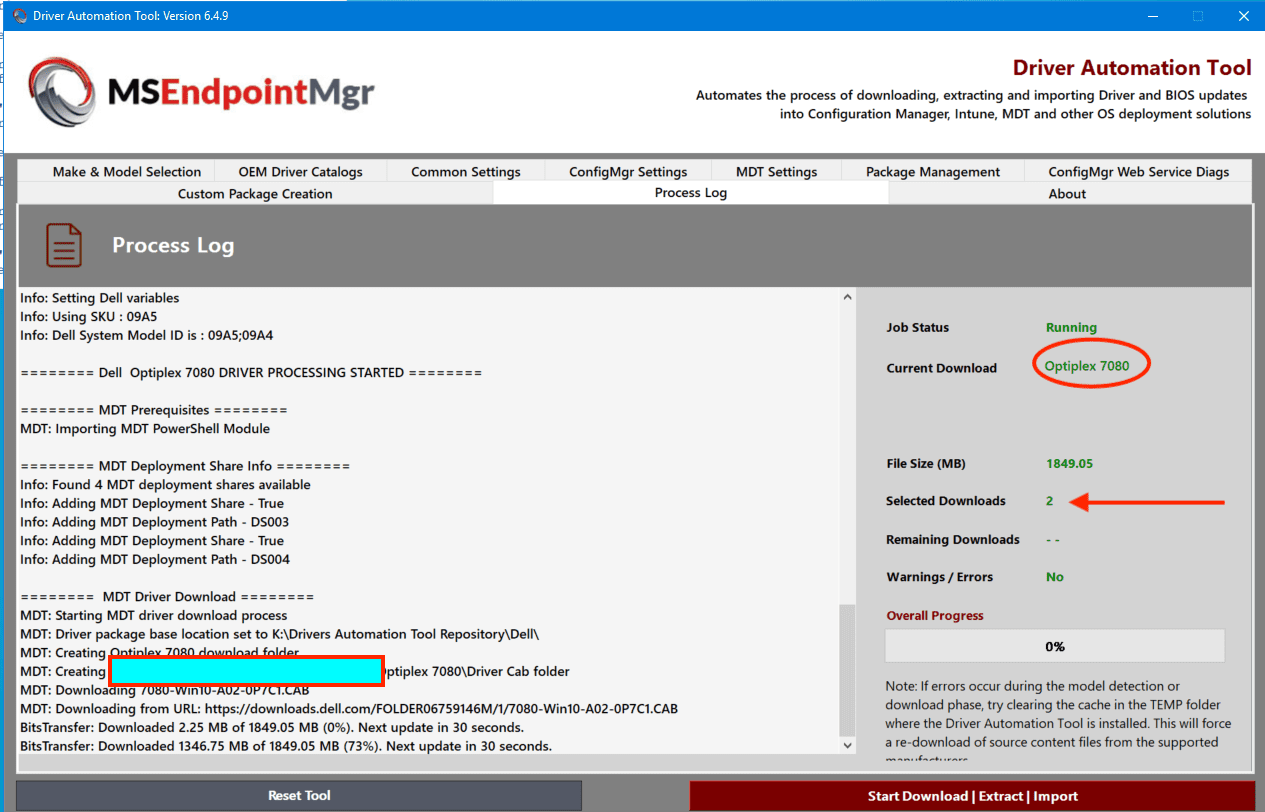Screen dimensions: 1265x812
Task: Click the scrollbar down arrow on the log
Action: (846, 745)
